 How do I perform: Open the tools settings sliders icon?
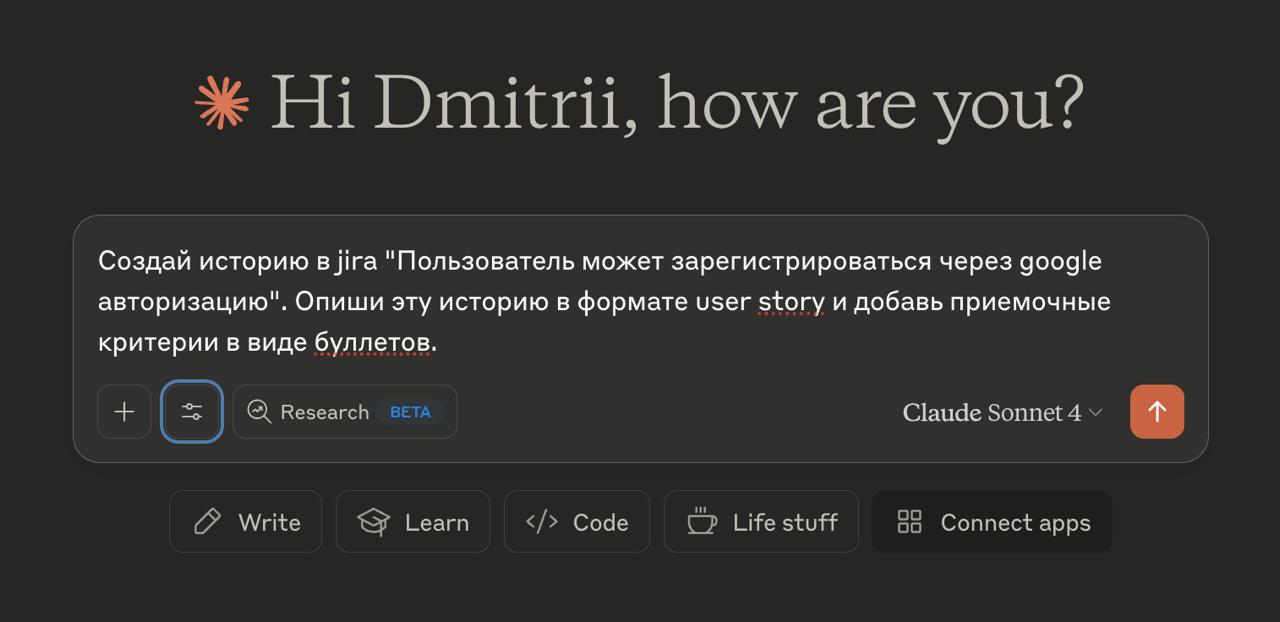point(191,411)
